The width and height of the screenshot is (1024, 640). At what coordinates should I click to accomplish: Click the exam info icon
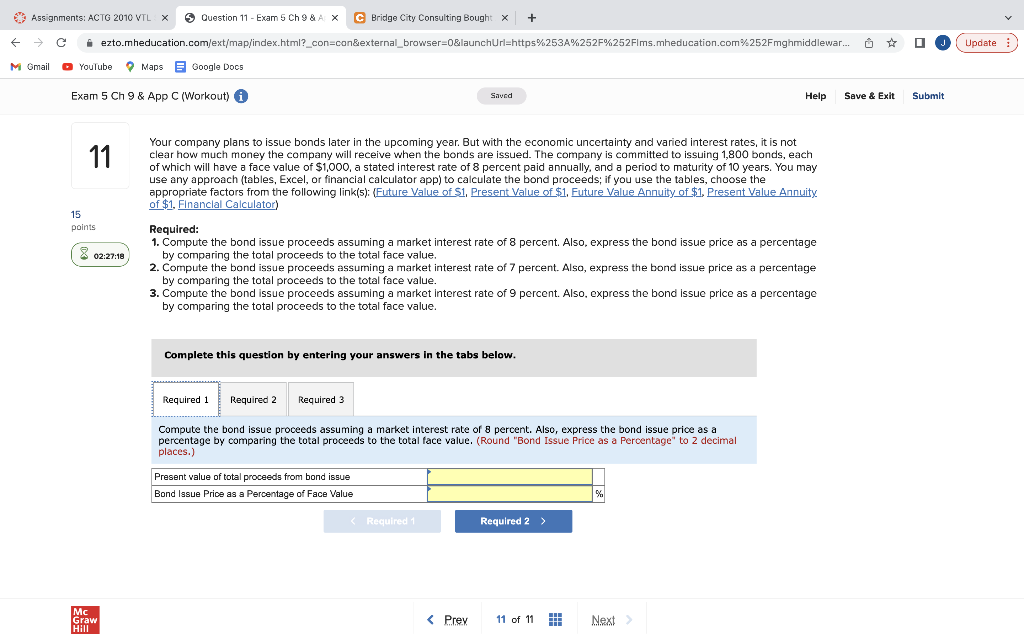tap(241, 96)
